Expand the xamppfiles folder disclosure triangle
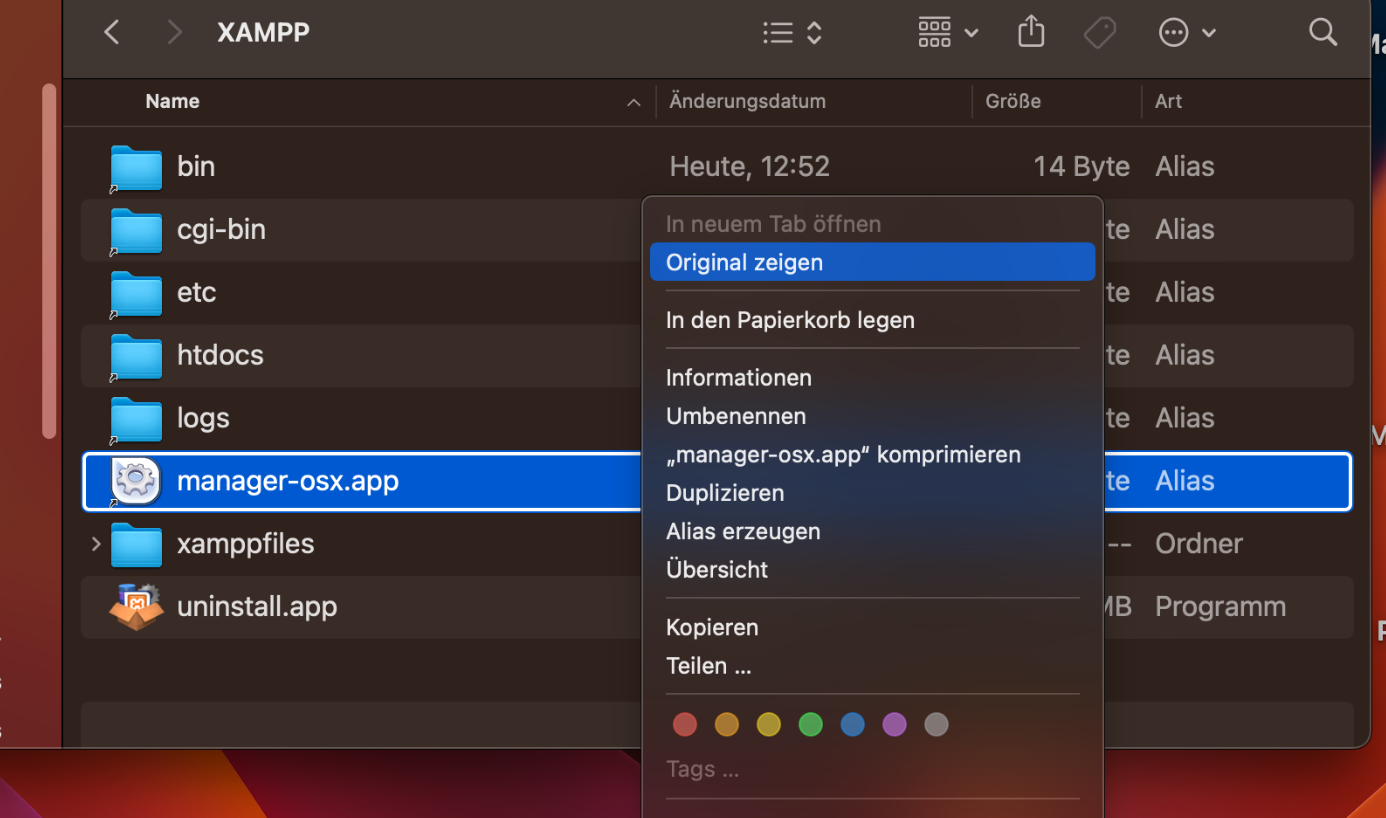The image size is (1386, 818). [96, 544]
